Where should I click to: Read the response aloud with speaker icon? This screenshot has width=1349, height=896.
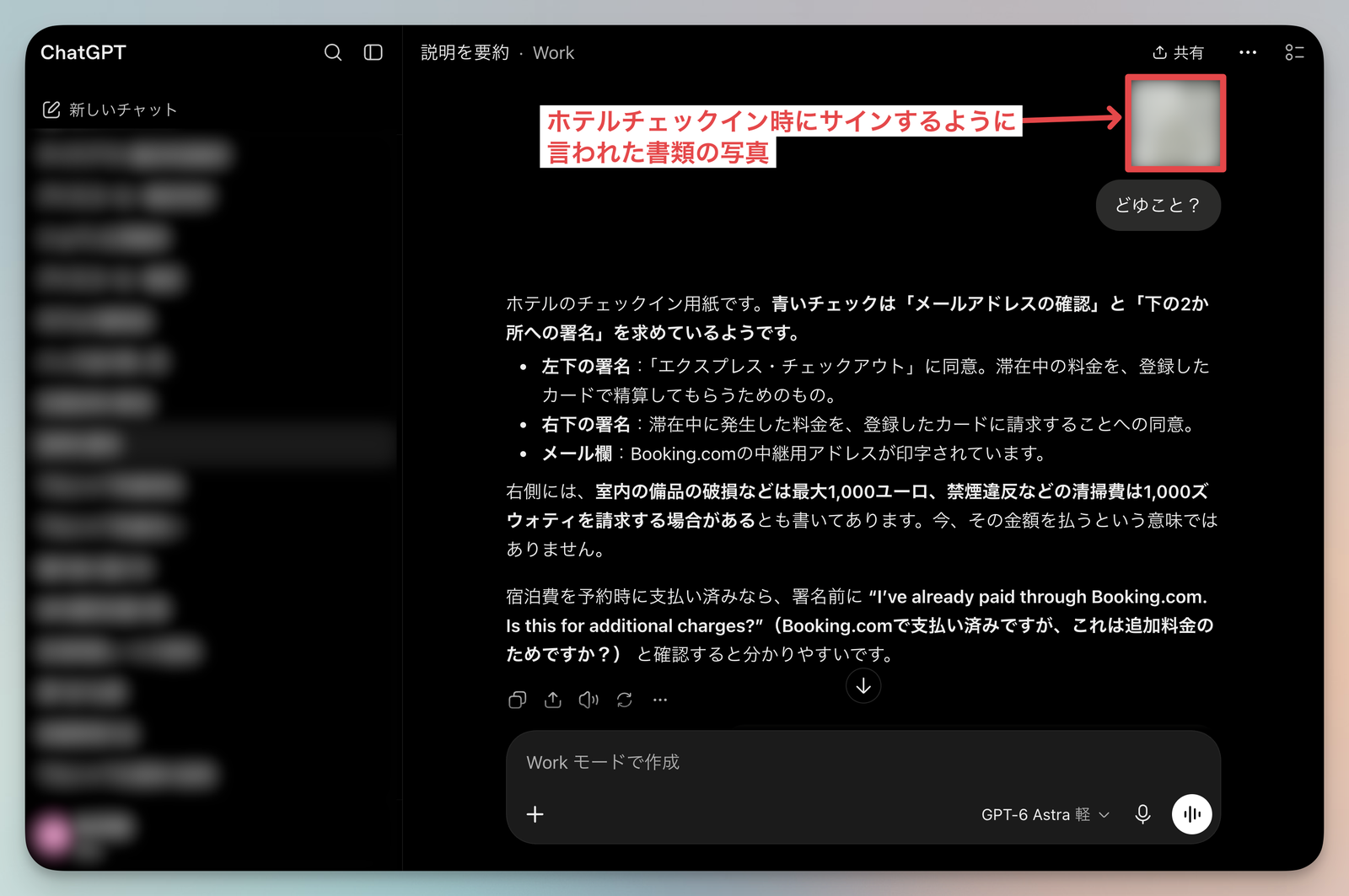(x=589, y=700)
